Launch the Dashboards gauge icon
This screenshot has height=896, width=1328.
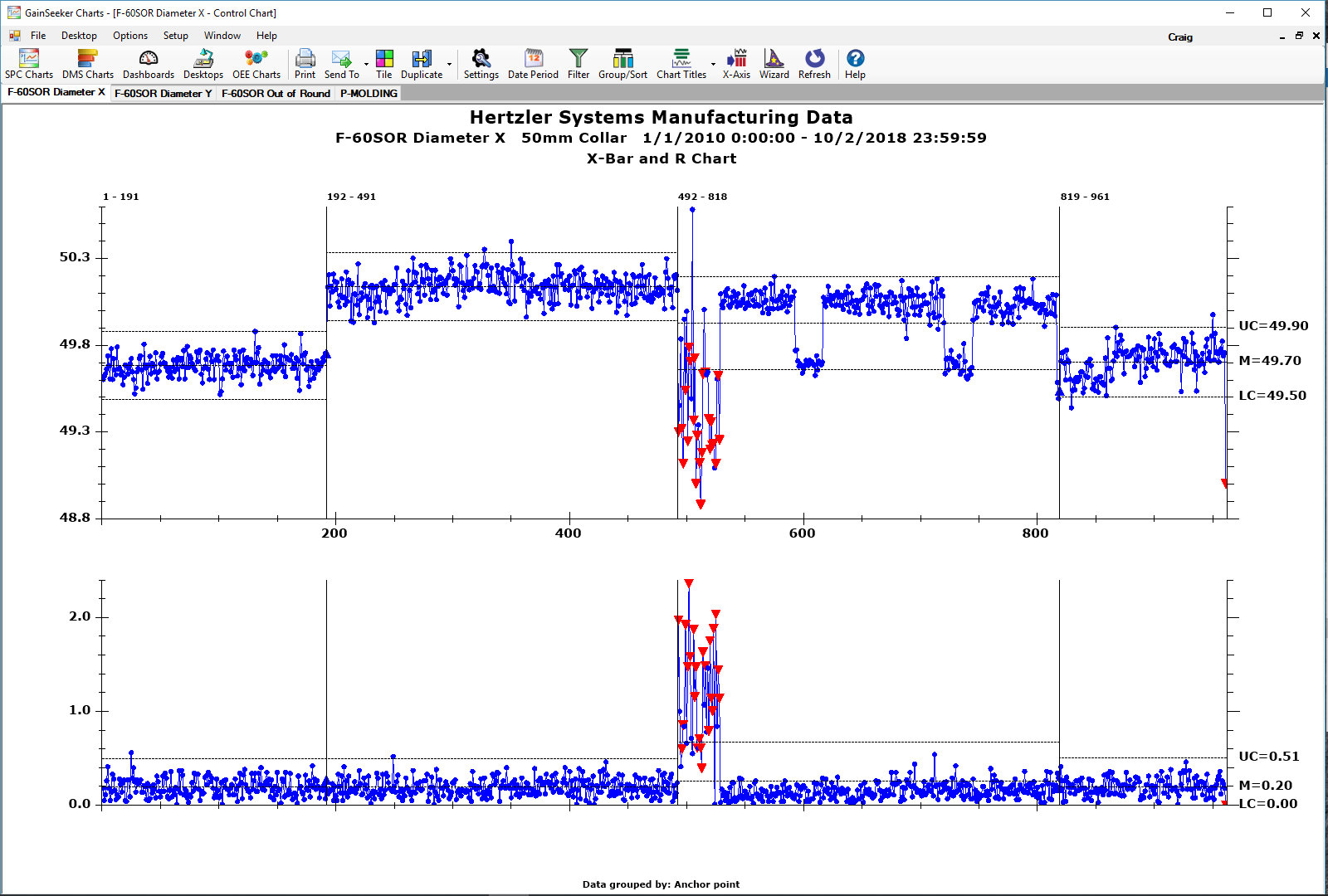point(149,64)
